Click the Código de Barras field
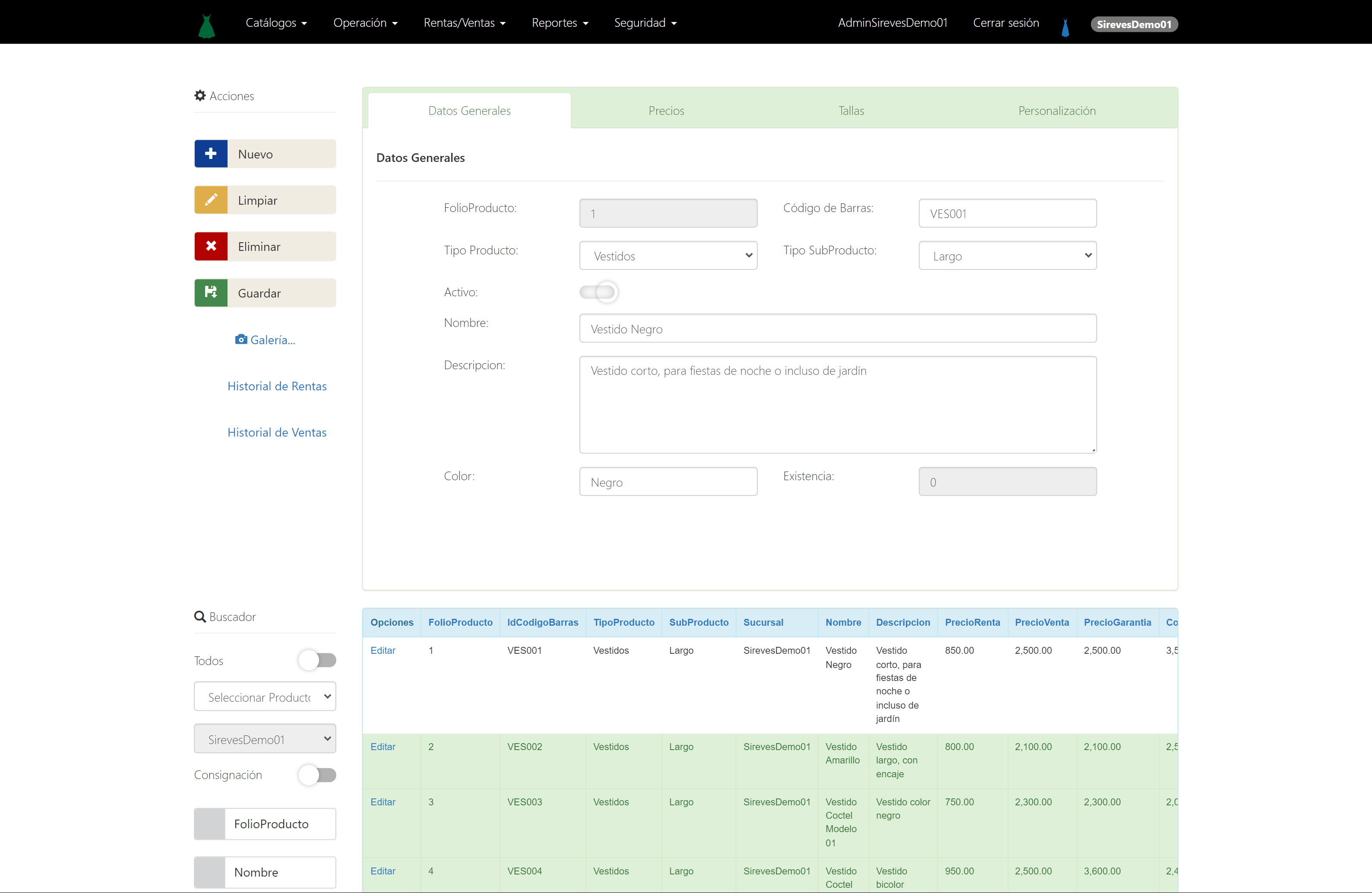 pos(1008,213)
